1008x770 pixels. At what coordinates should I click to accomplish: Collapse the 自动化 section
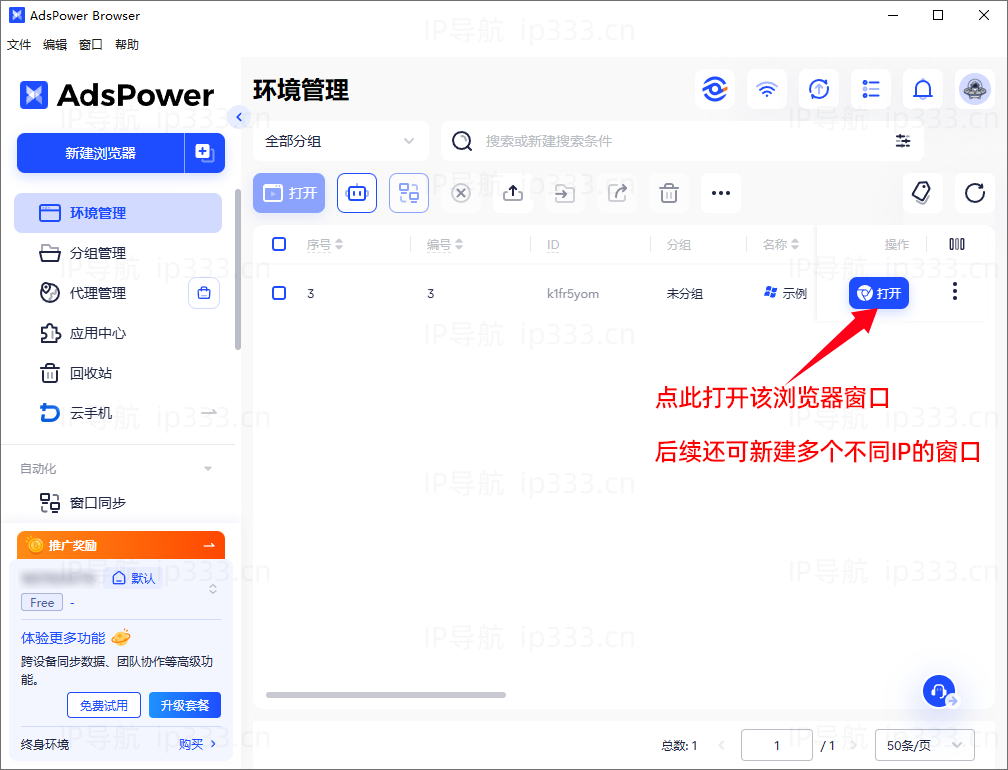[208, 469]
